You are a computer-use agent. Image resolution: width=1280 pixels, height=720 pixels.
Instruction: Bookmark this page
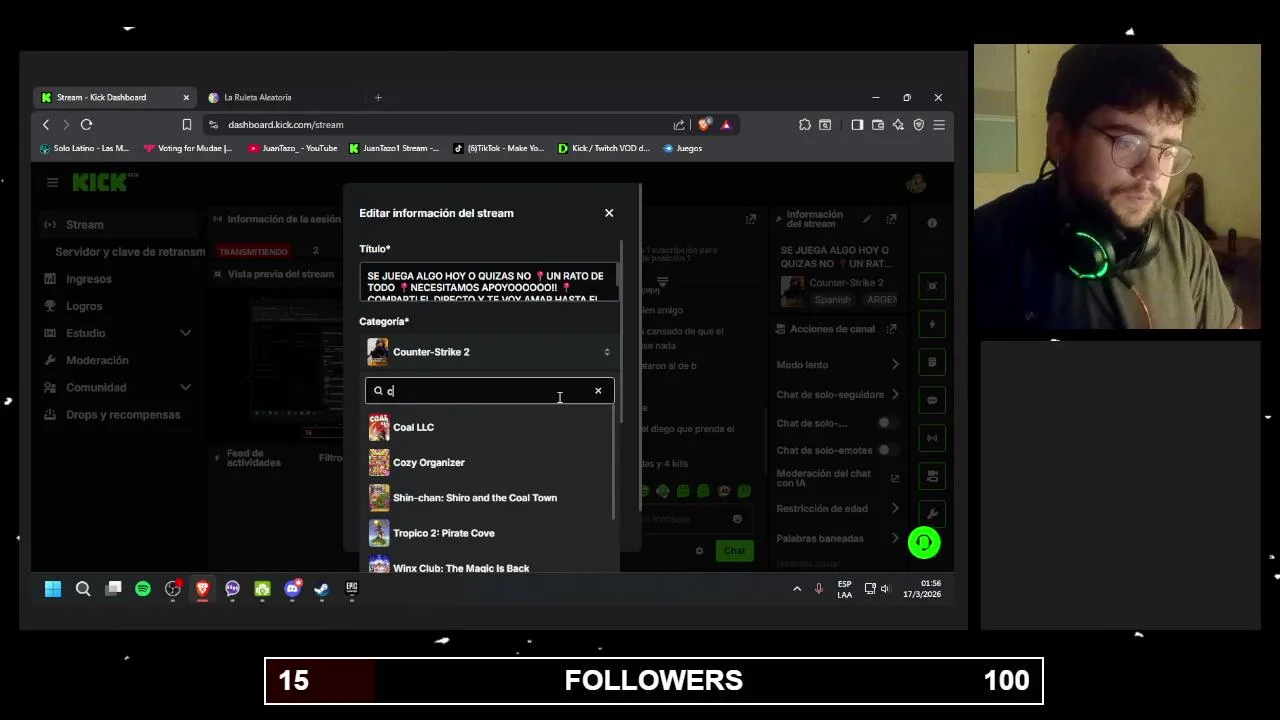click(187, 125)
